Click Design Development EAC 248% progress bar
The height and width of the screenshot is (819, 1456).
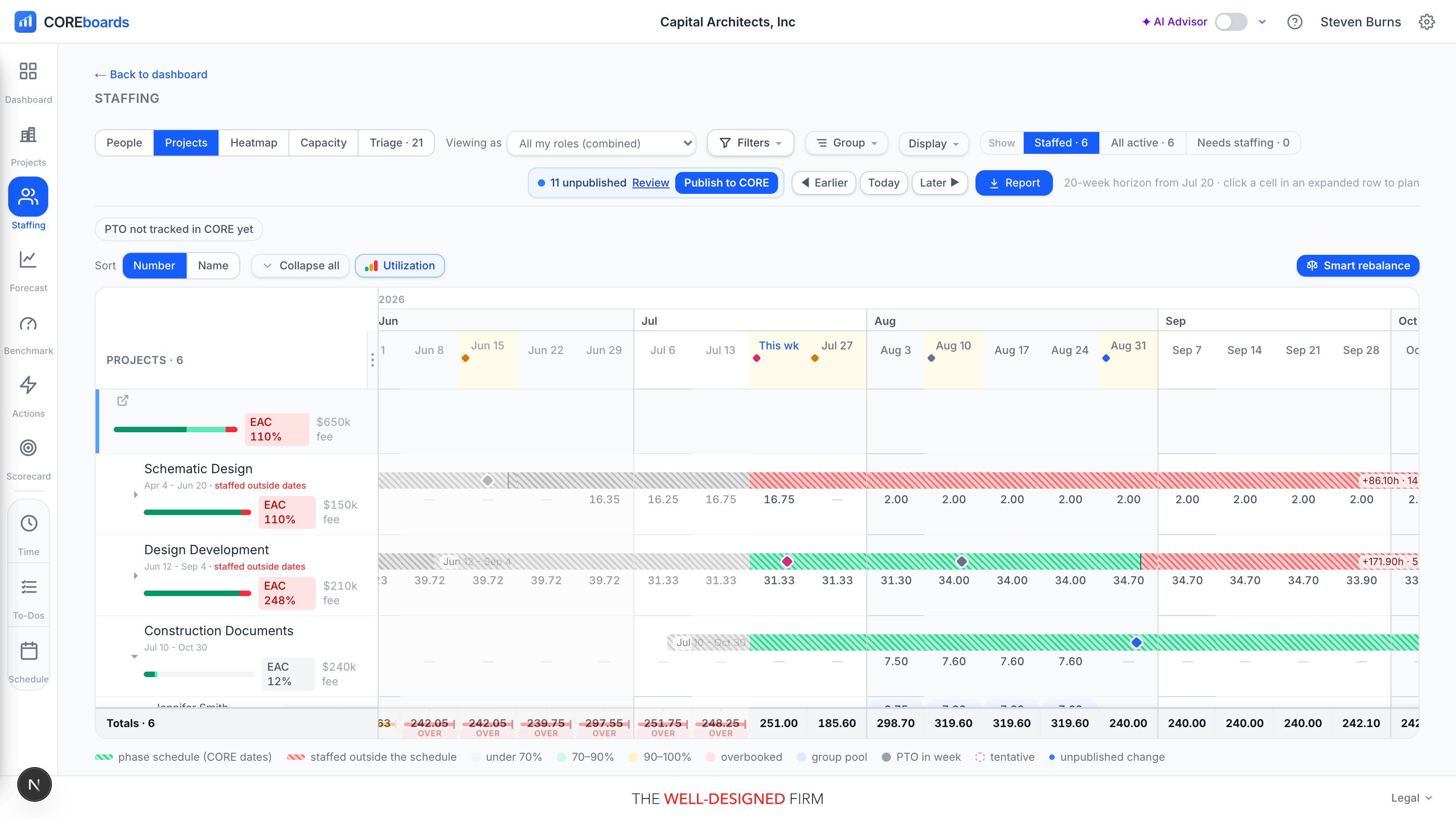click(x=197, y=593)
